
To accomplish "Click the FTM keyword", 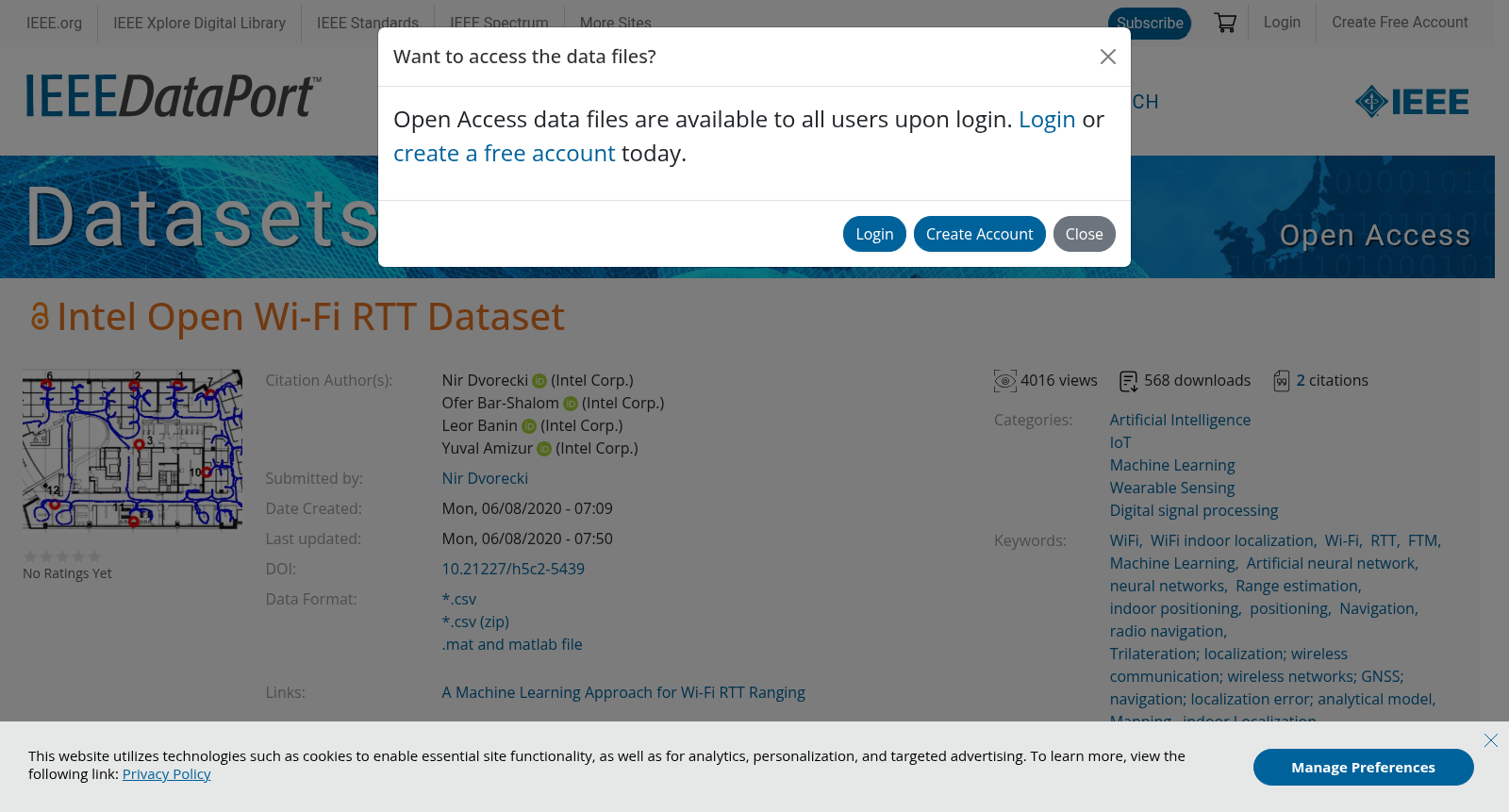I will (1422, 541).
